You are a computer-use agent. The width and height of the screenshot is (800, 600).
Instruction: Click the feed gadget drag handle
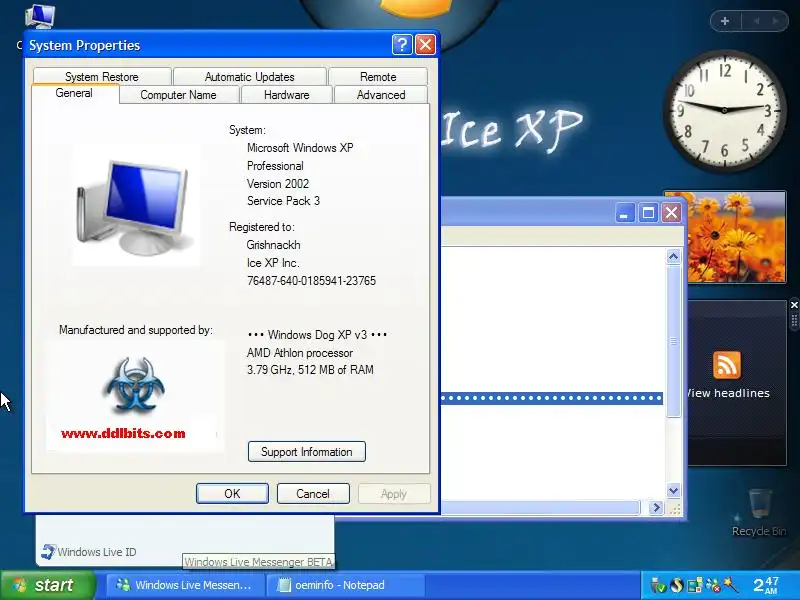point(794,320)
